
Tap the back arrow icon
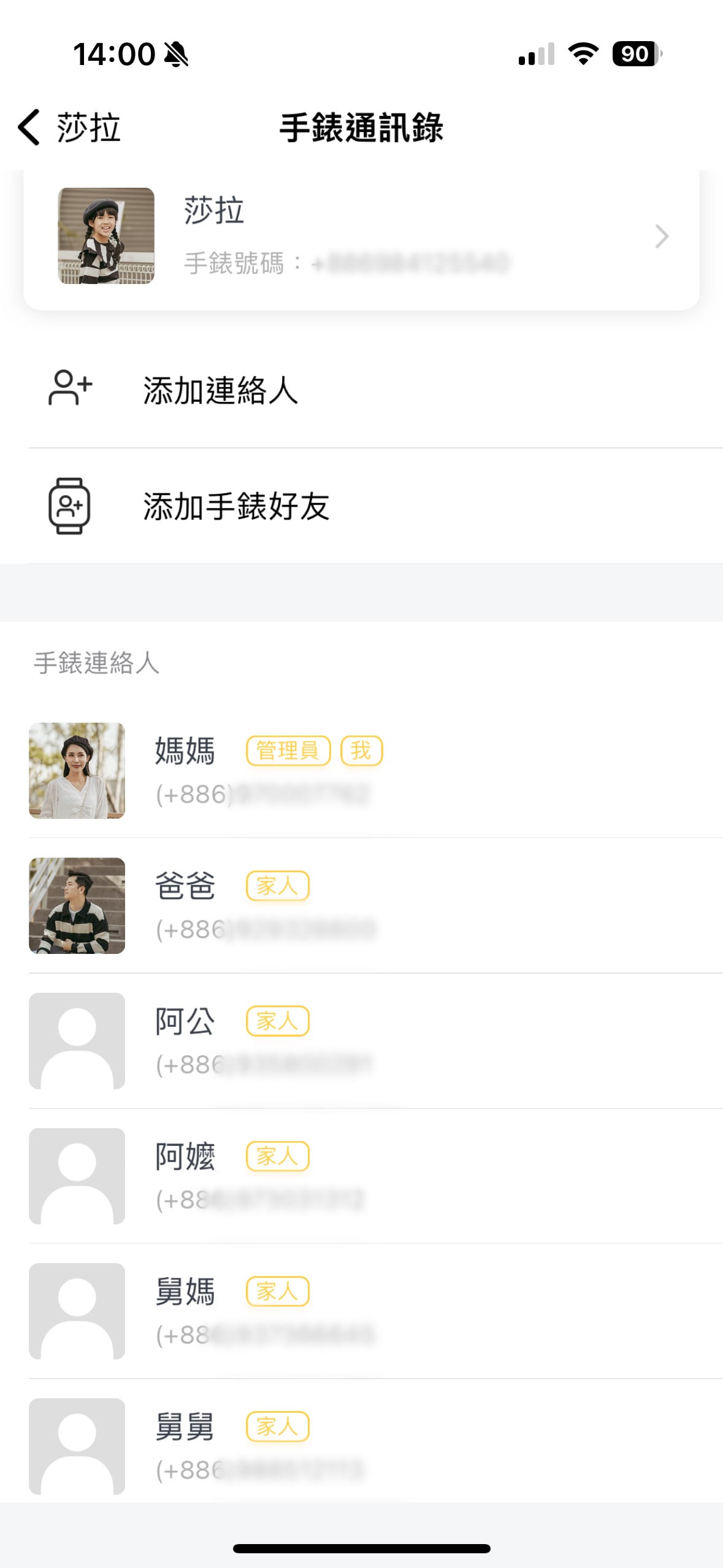point(29,128)
